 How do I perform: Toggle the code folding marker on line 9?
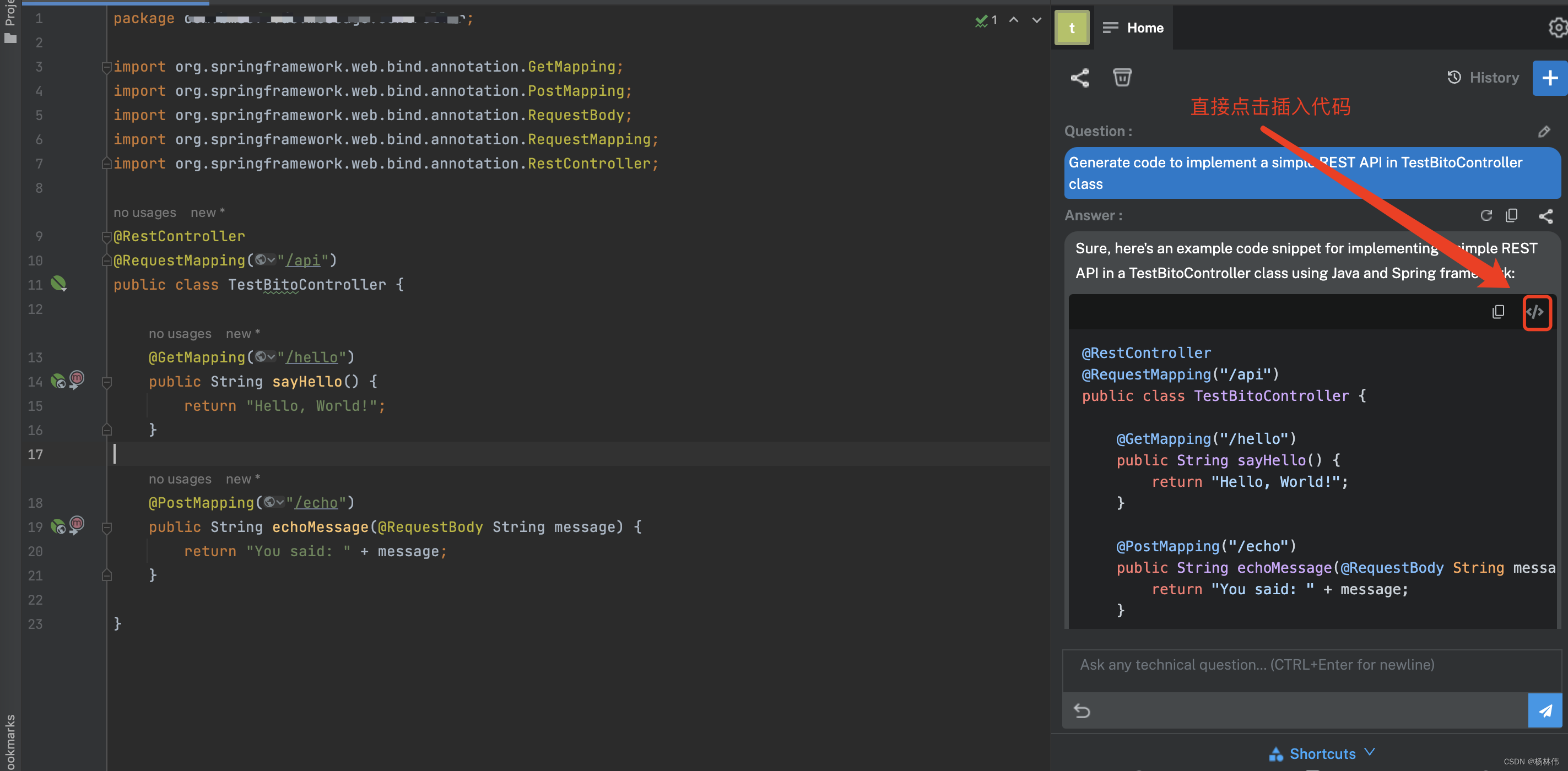(106, 236)
